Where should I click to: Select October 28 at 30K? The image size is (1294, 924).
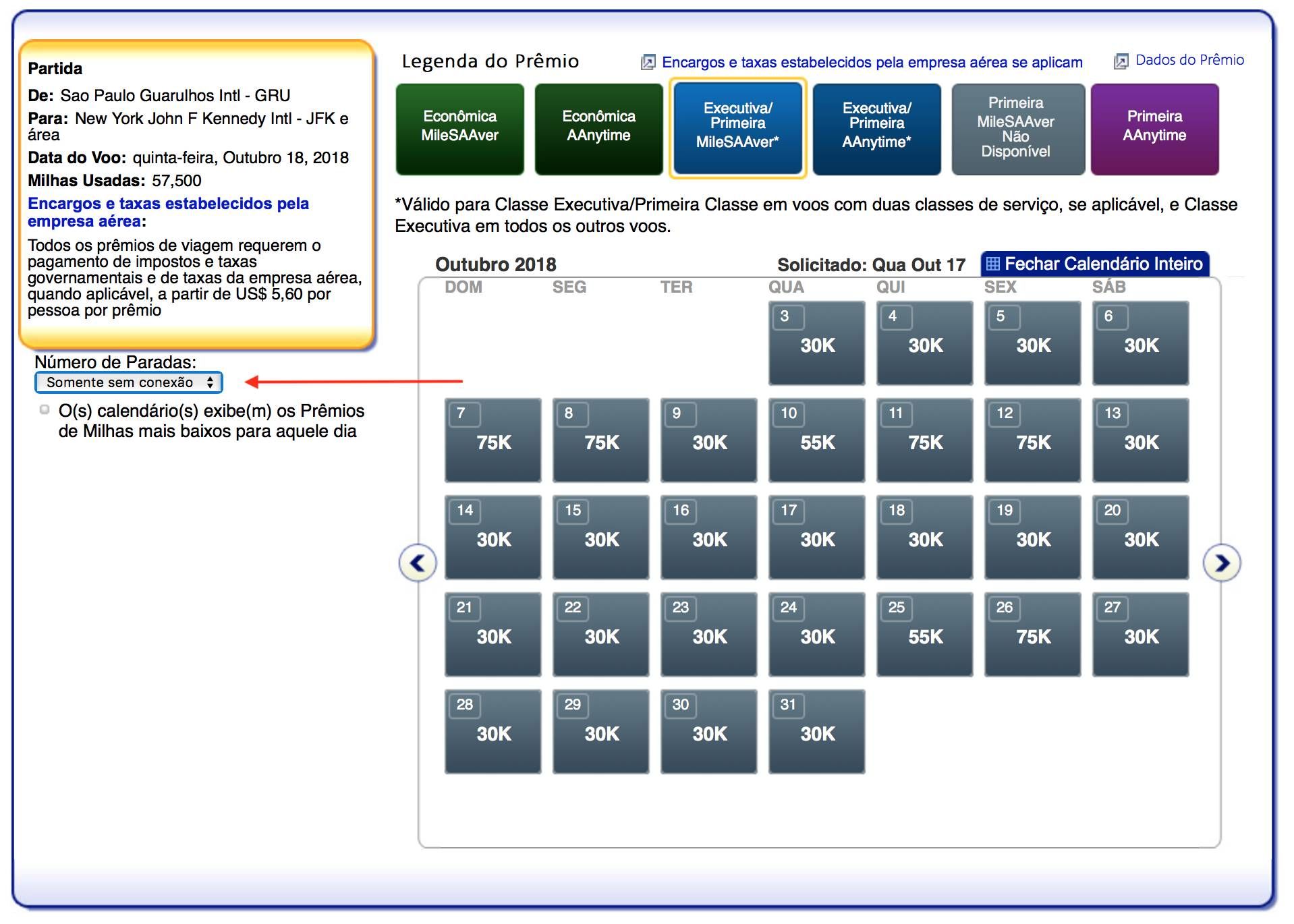(x=493, y=732)
